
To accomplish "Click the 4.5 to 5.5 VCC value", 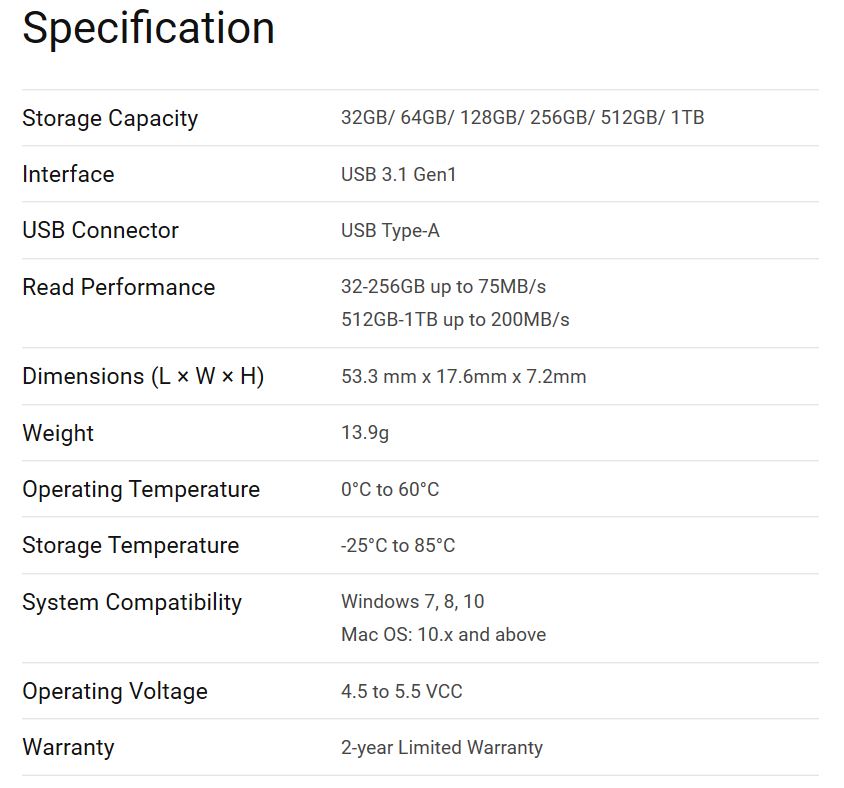I will [x=401, y=692].
